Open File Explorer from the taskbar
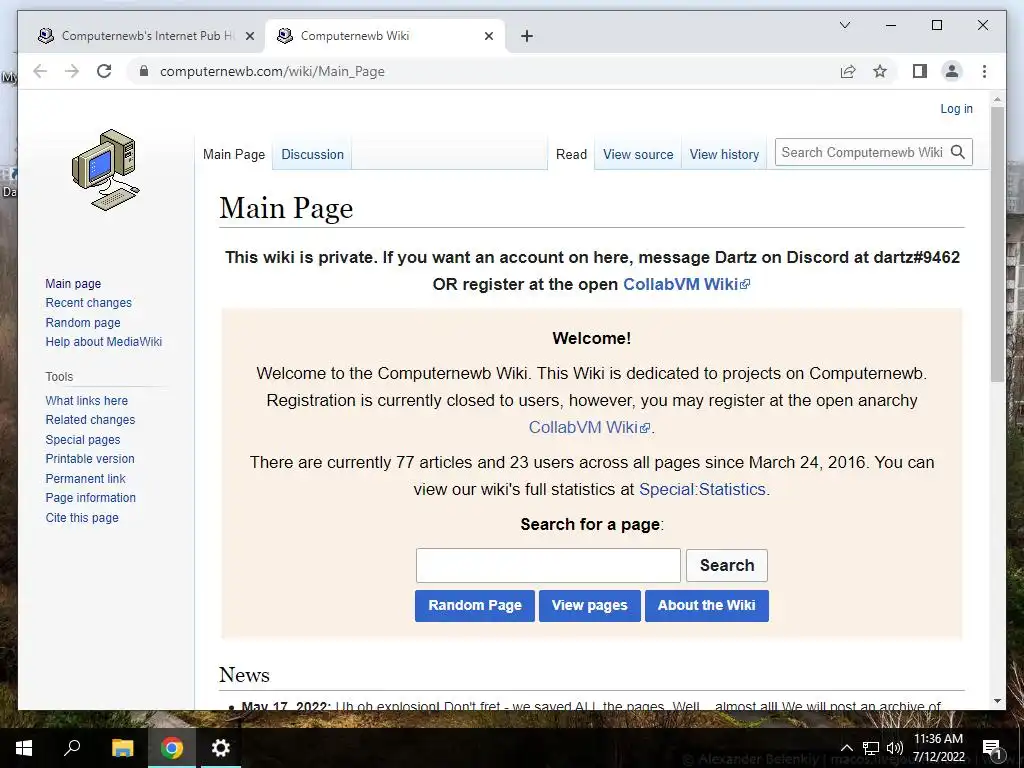The image size is (1024, 768). click(x=122, y=748)
